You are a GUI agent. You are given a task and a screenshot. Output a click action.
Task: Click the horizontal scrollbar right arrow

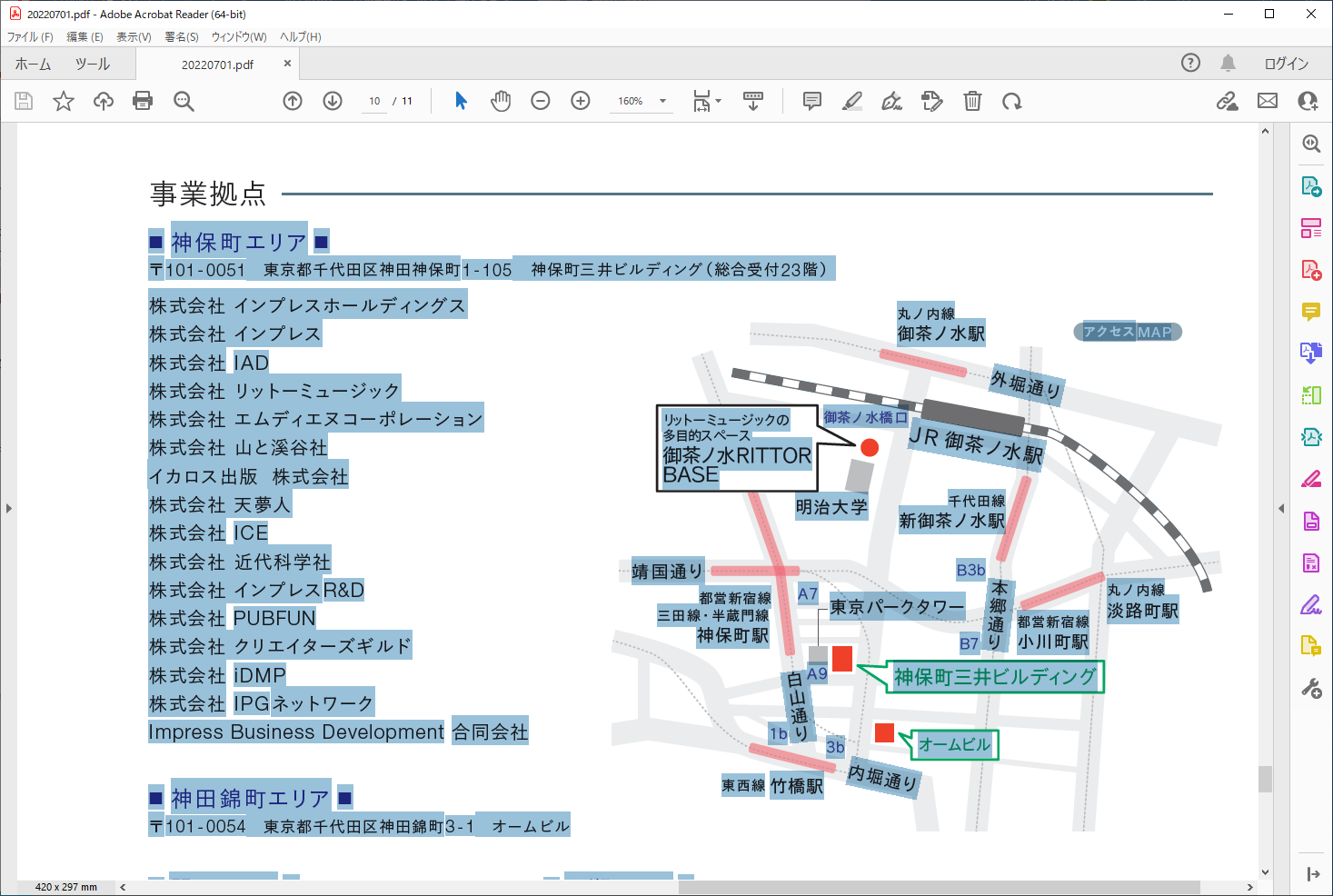pyautogui.click(x=1250, y=887)
